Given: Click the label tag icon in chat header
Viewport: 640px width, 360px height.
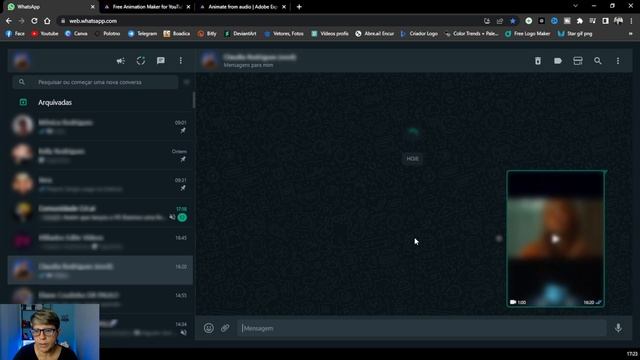Looking at the screenshot, I should pyautogui.click(x=558, y=61).
